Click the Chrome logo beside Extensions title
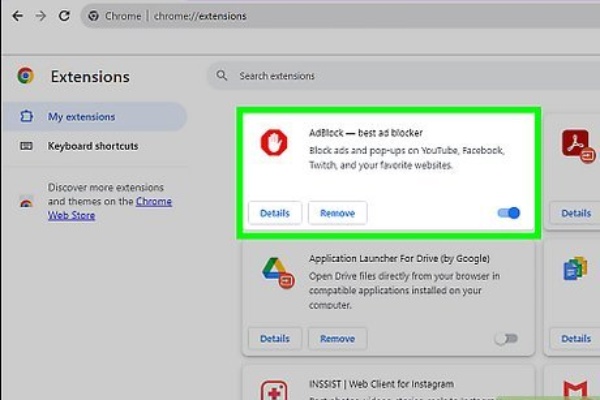 [x=26, y=76]
